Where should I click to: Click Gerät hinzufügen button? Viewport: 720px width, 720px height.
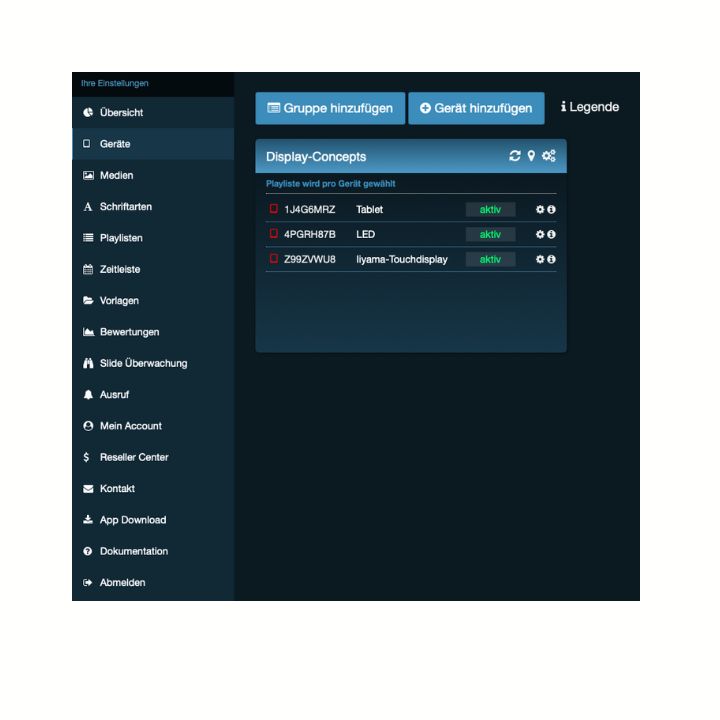pyautogui.click(x=476, y=108)
